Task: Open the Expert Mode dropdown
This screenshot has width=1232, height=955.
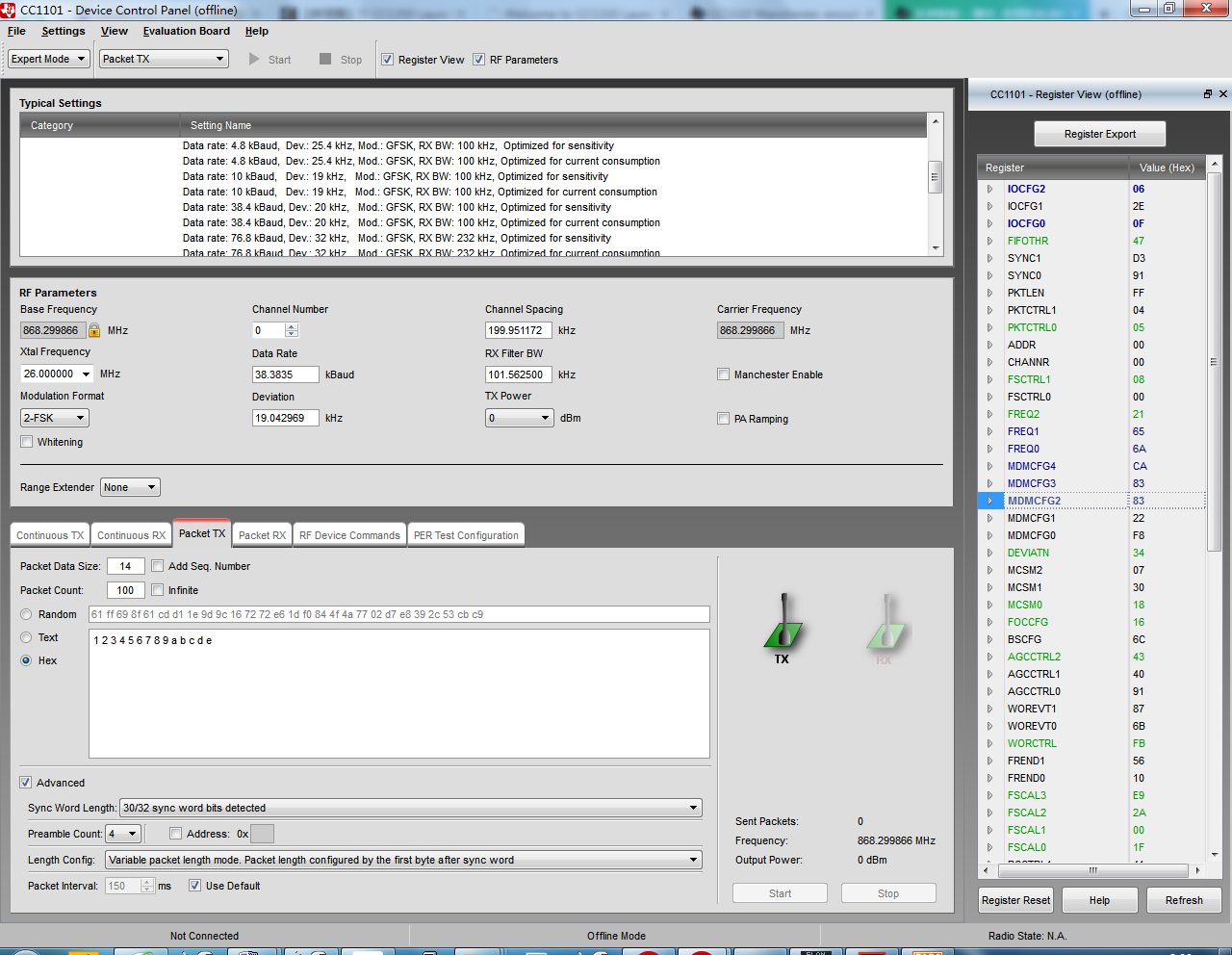Action: (x=49, y=59)
